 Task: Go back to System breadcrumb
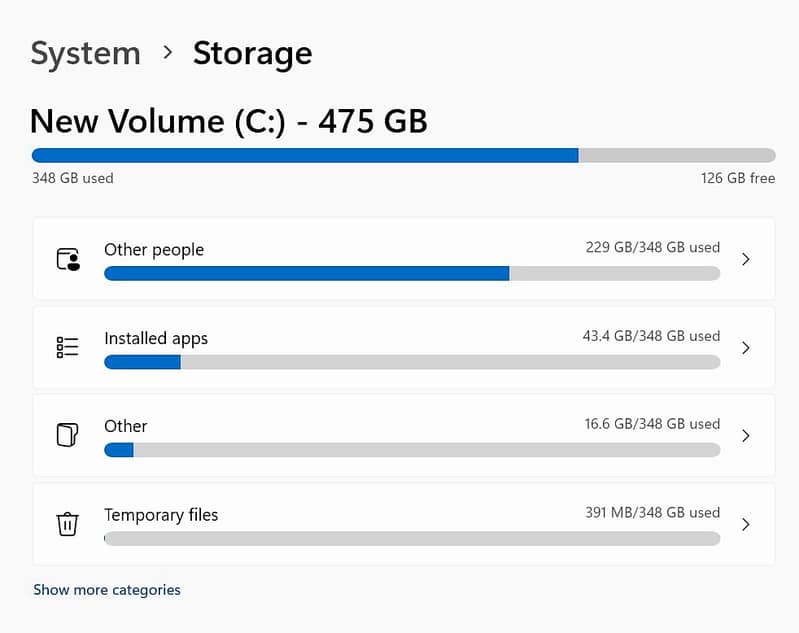tap(85, 53)
